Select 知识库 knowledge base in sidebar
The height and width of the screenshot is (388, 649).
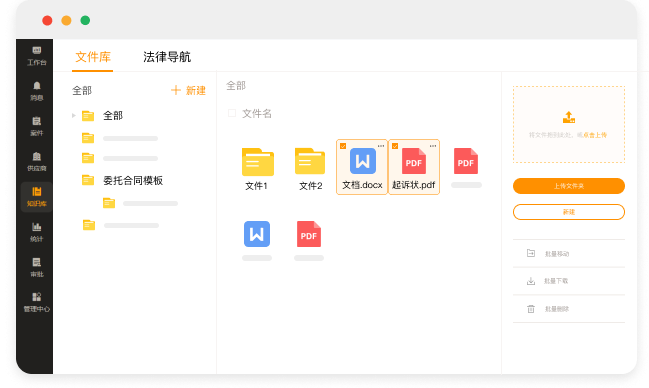point(36,197)
